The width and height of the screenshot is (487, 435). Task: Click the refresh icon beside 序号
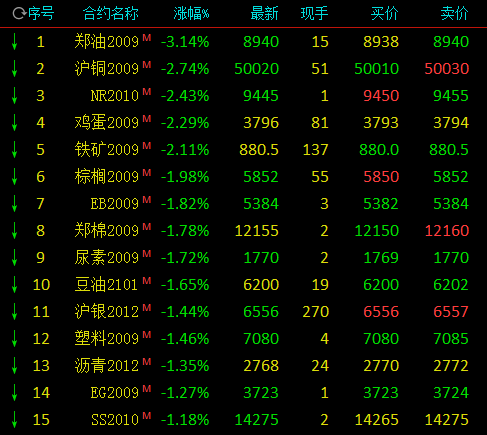(19, 14)
